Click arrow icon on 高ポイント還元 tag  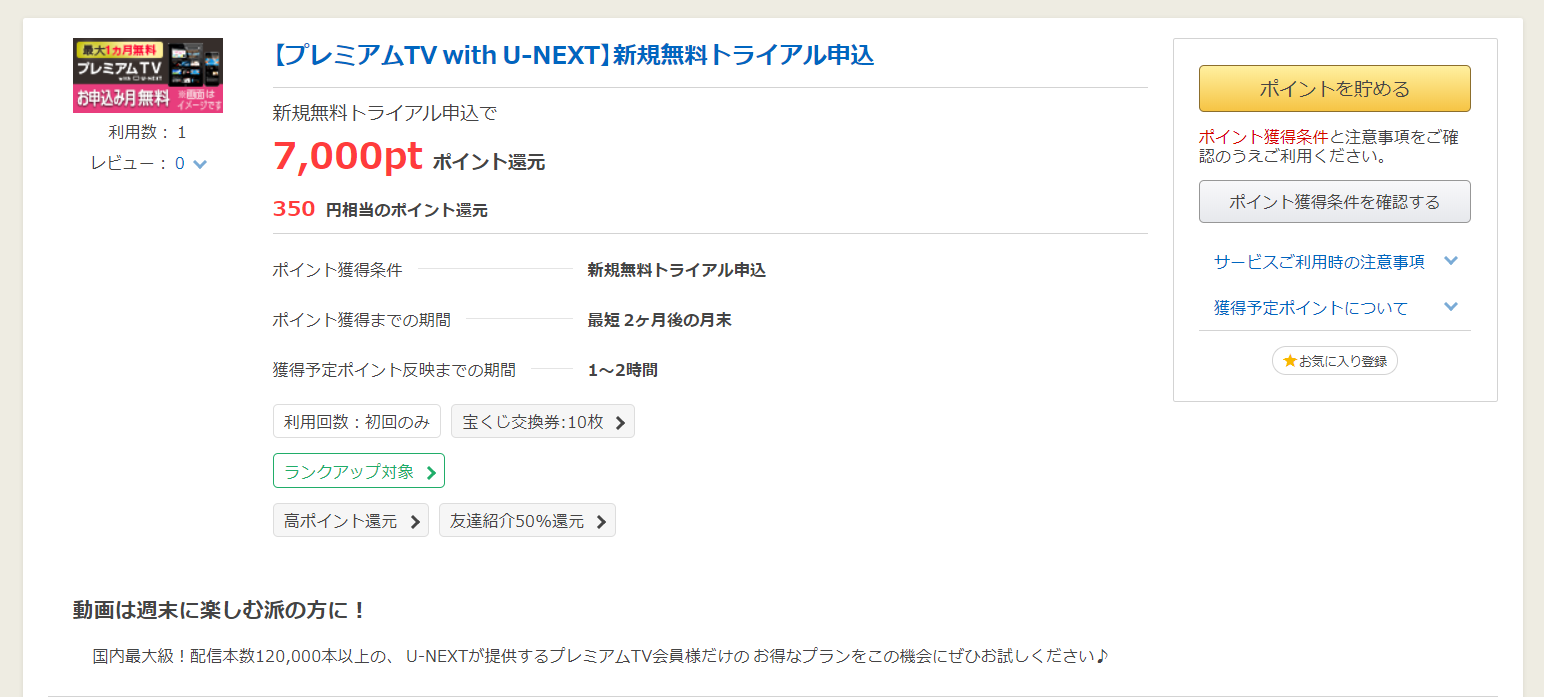coord(415,521)
